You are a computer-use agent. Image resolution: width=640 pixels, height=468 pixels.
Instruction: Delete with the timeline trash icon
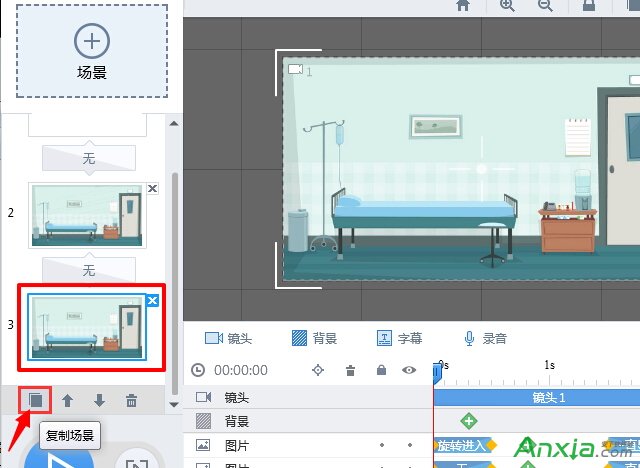(x=350, y=370)
